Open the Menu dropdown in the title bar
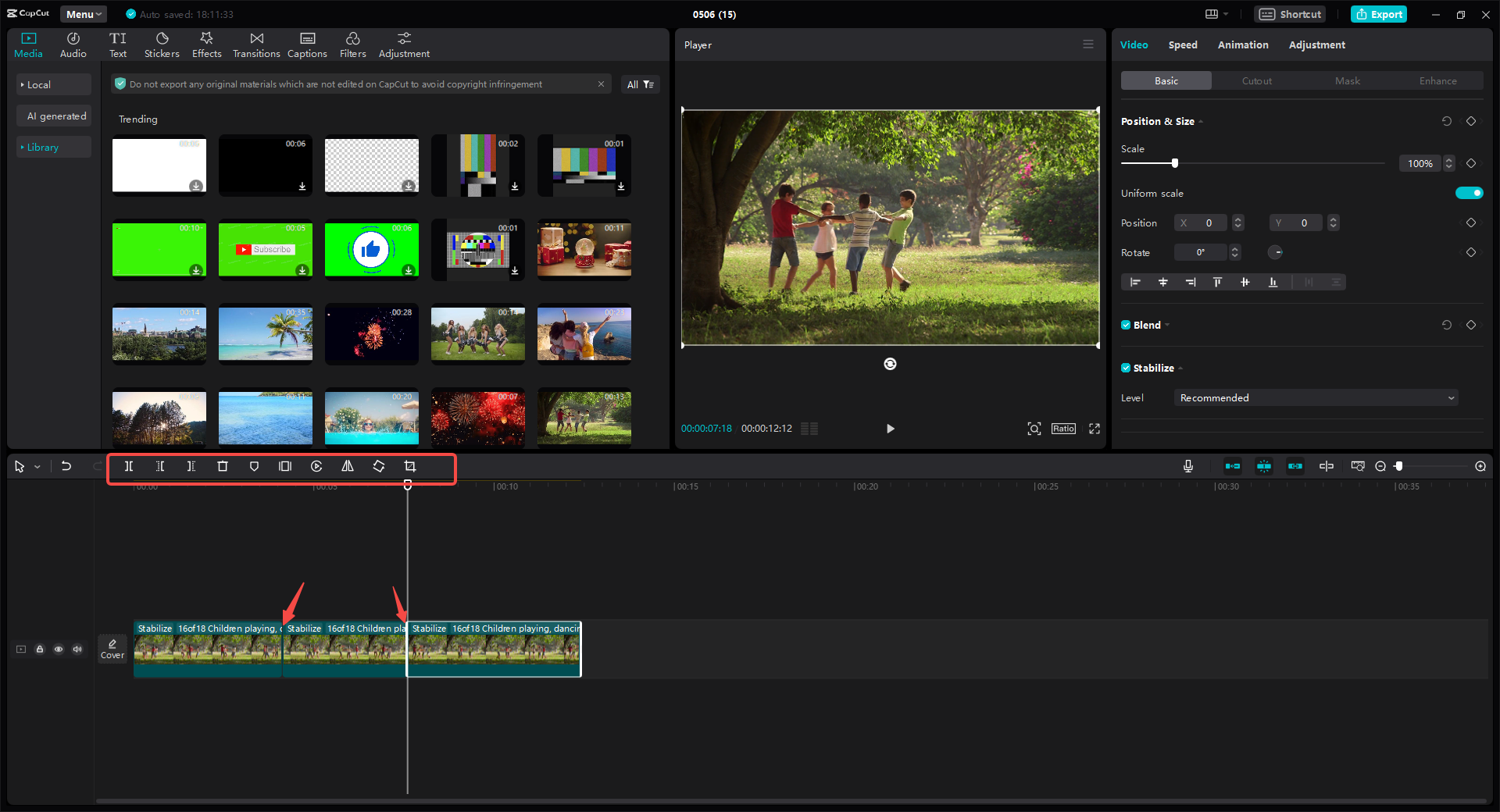Viewport: 1500px width, 812px height. [82, 14]
